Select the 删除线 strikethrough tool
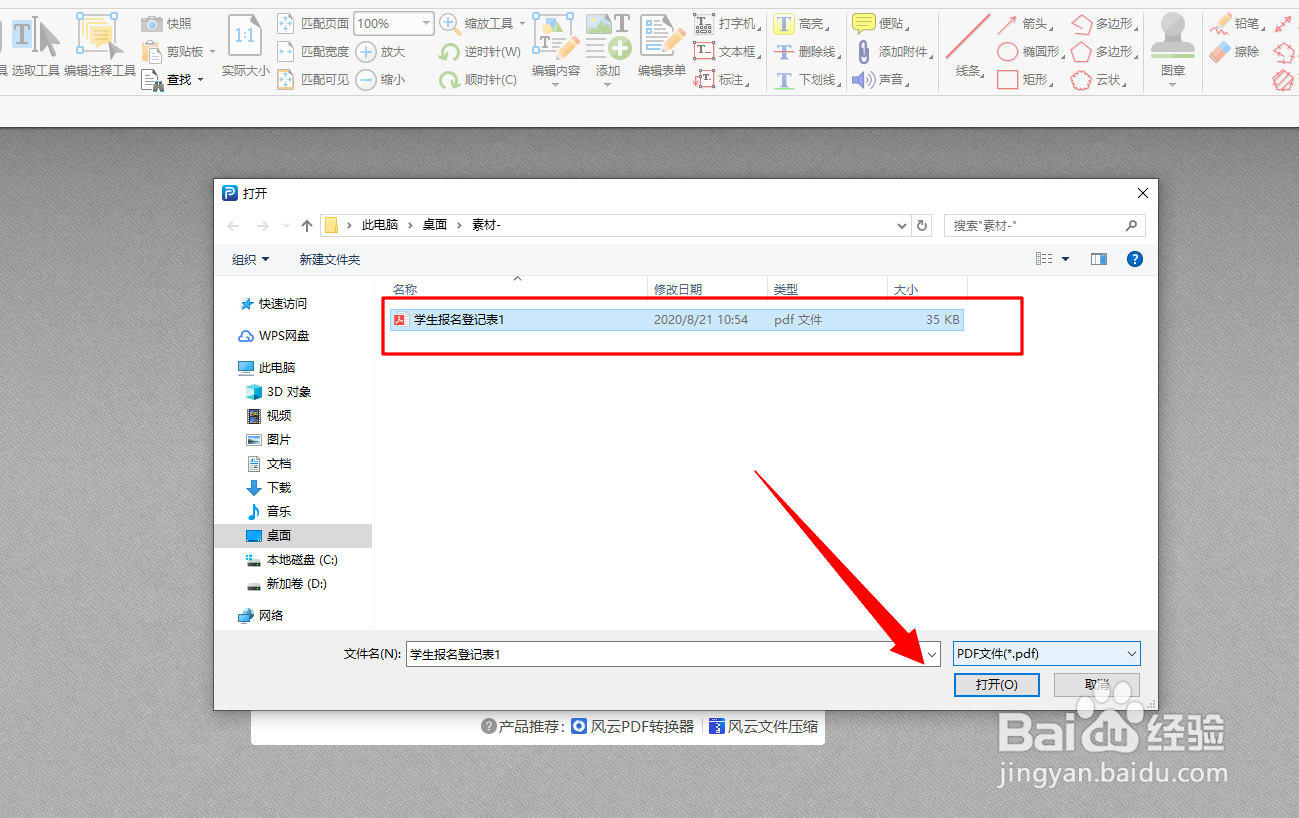Image resolution: width=1299 pixels, height=818 pixels. 806,51
